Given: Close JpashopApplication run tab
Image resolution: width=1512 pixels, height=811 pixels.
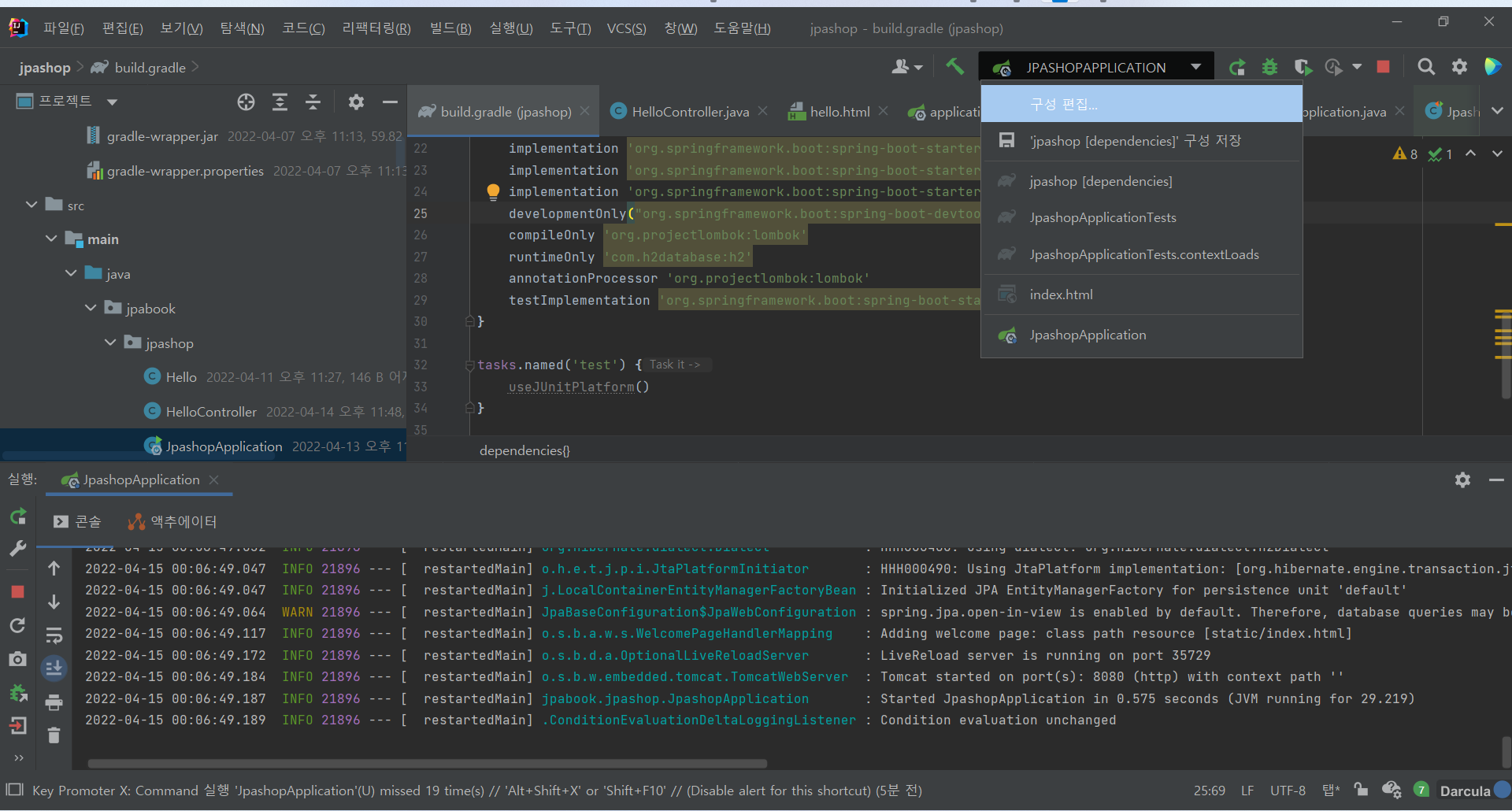Looking at the screenshot, I should [213, 480].
